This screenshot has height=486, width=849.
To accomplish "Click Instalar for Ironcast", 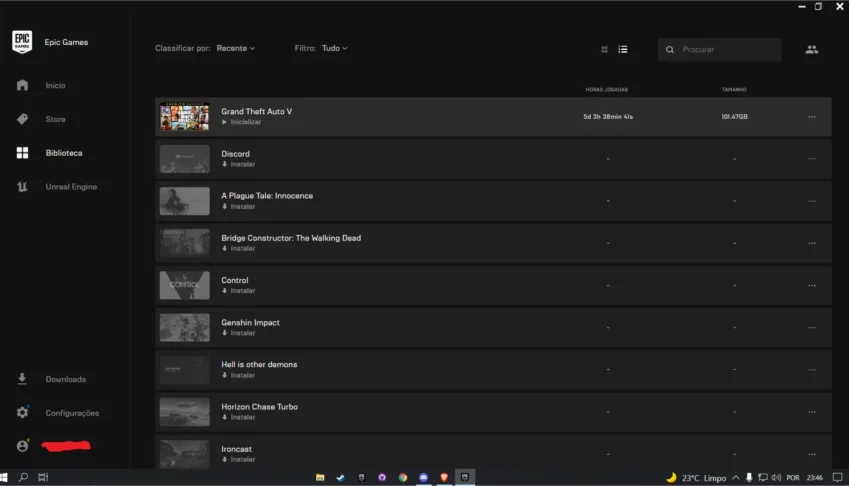I will point(239,459).
